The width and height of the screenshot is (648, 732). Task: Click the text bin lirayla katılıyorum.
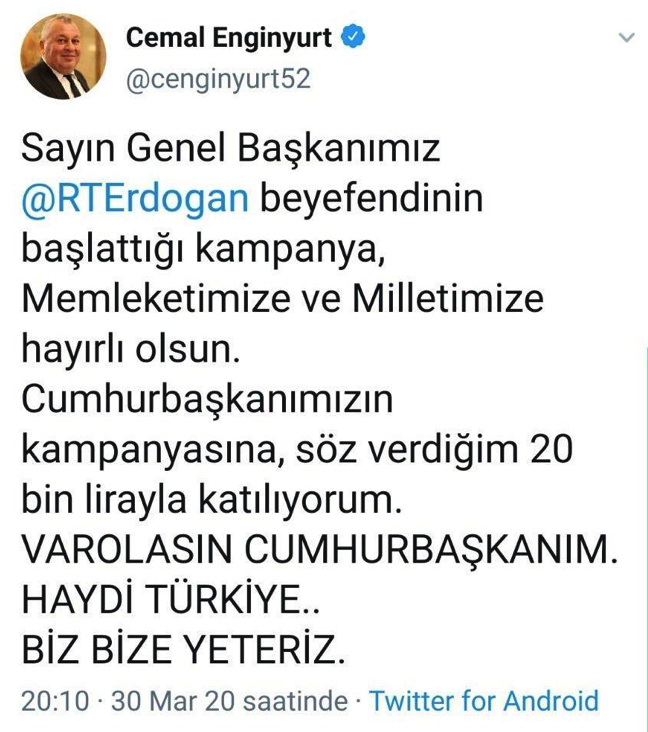(212, 500)
